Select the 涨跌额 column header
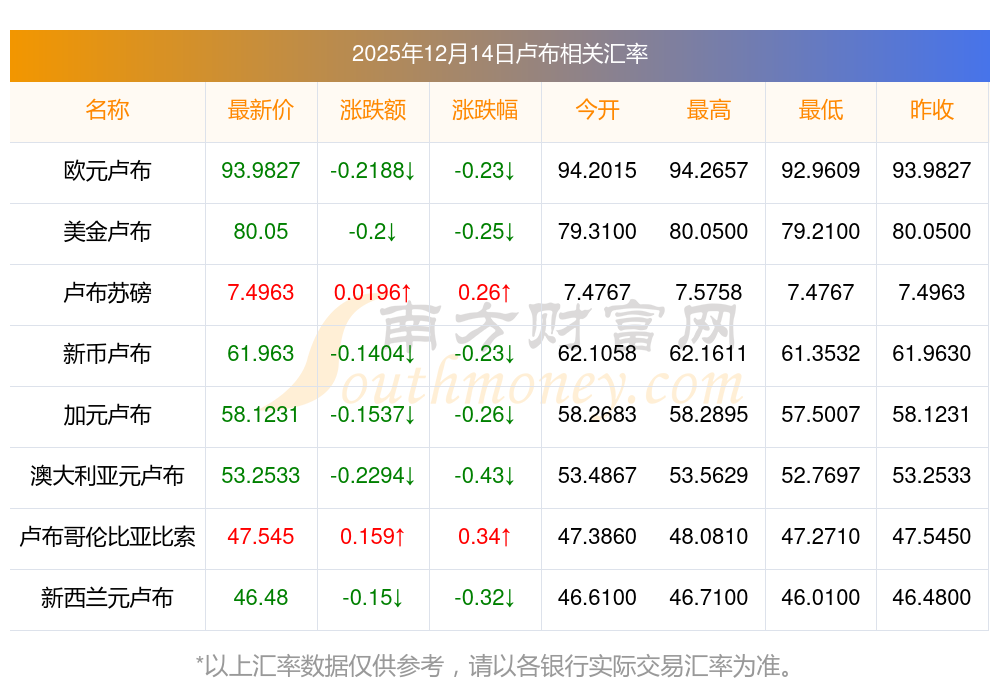 373,110
